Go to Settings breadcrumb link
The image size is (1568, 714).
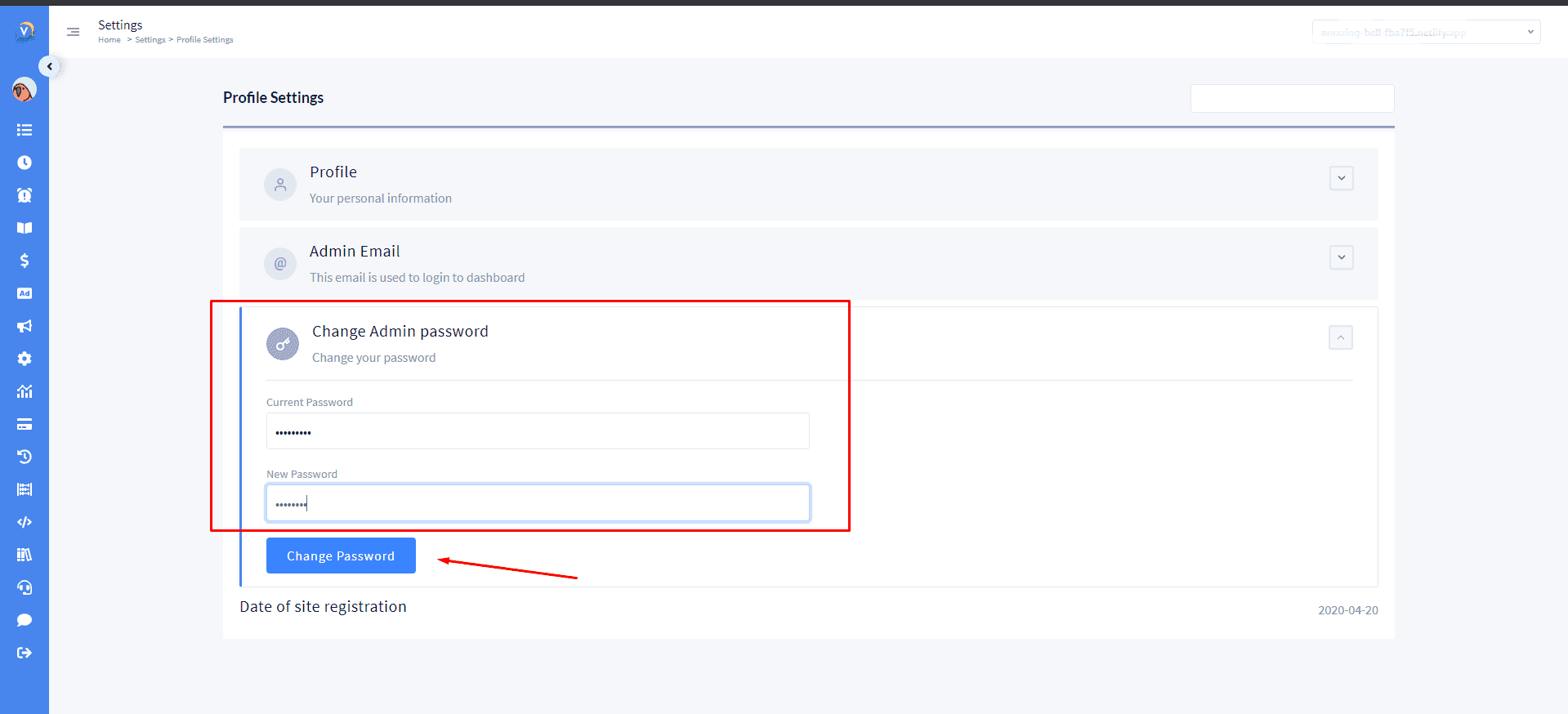click(x=150, y=40)
